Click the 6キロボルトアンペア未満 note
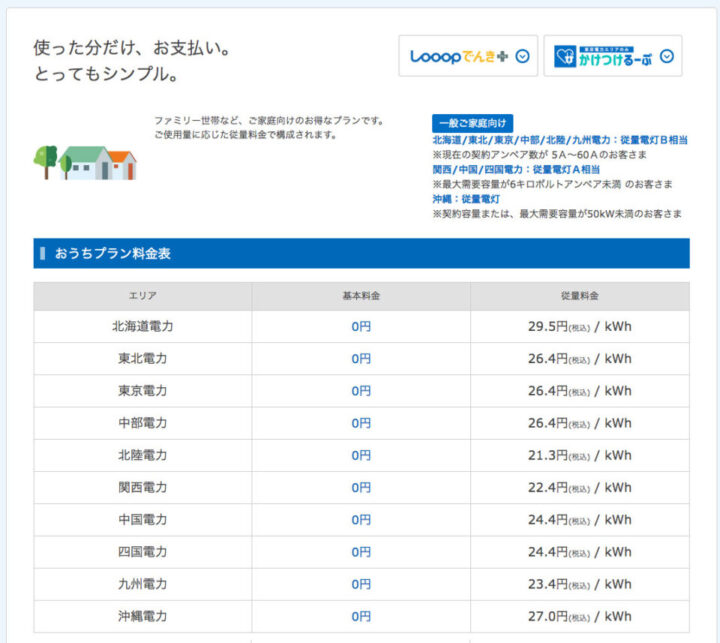 pos(552,184)
